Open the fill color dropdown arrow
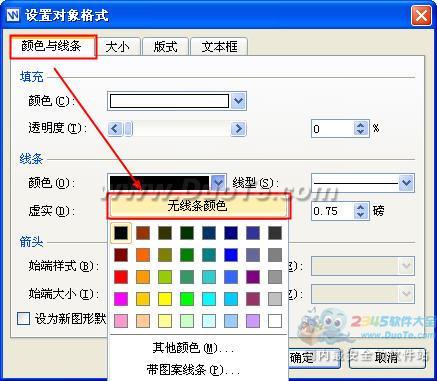The image size is (437, 381). (x=238, y=101)
